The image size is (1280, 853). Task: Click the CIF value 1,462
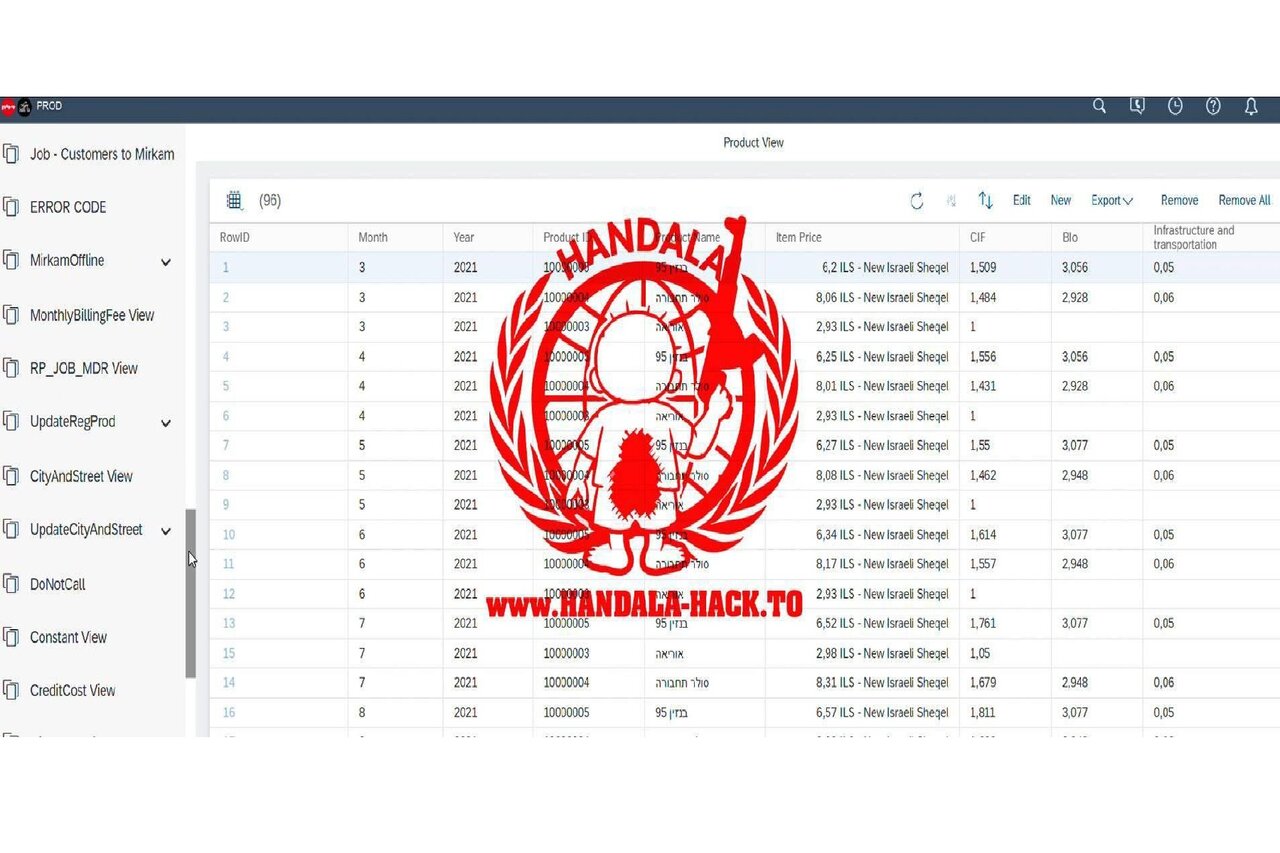(x=983, y=475)
